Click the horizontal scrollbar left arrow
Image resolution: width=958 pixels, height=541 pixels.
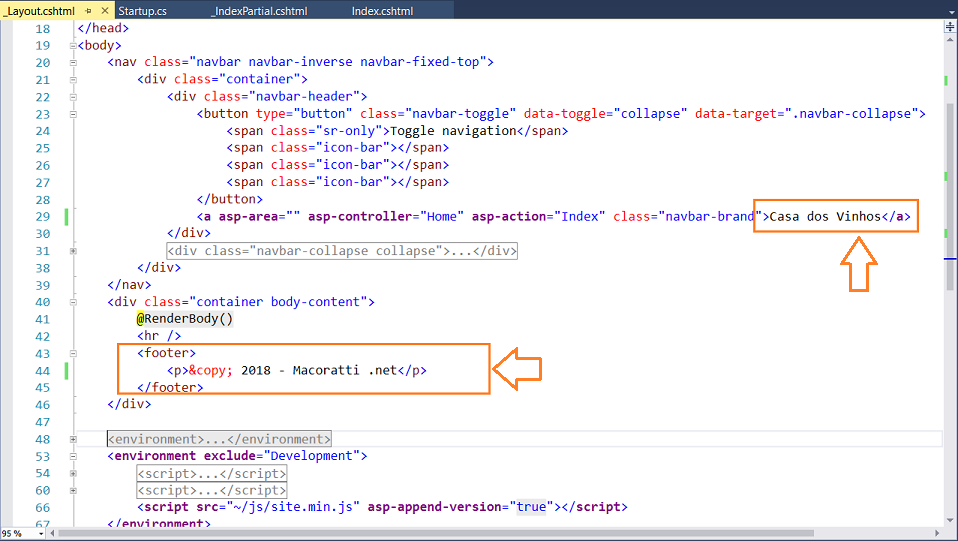point(53,533)
